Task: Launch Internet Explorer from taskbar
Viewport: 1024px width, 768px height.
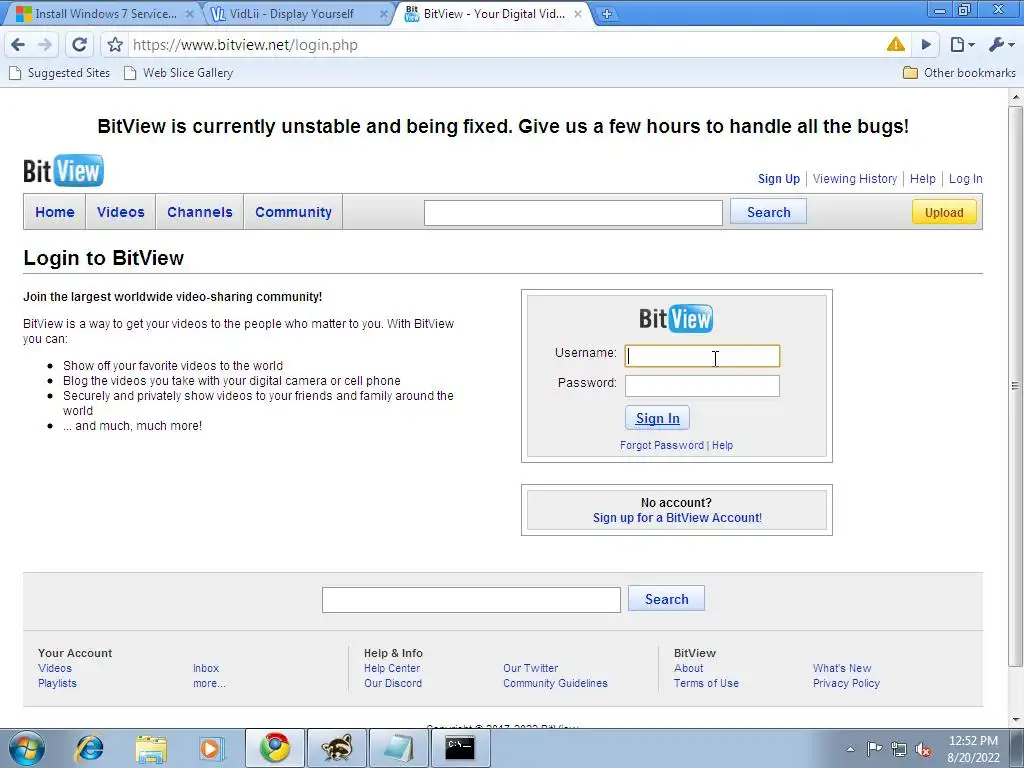Action: click(x=89, y=748)
